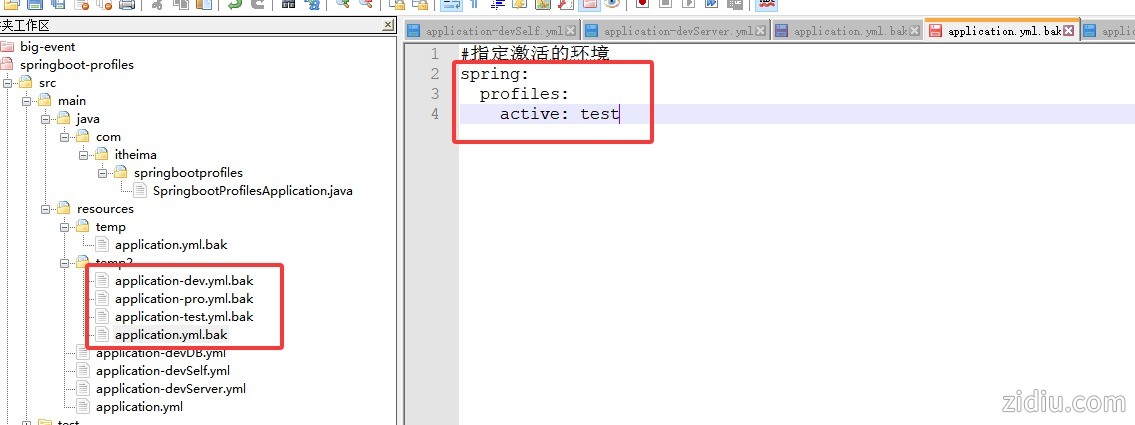Start macro recording with the red circle icon
The image size is (1135, 425).
click(642, 4)
